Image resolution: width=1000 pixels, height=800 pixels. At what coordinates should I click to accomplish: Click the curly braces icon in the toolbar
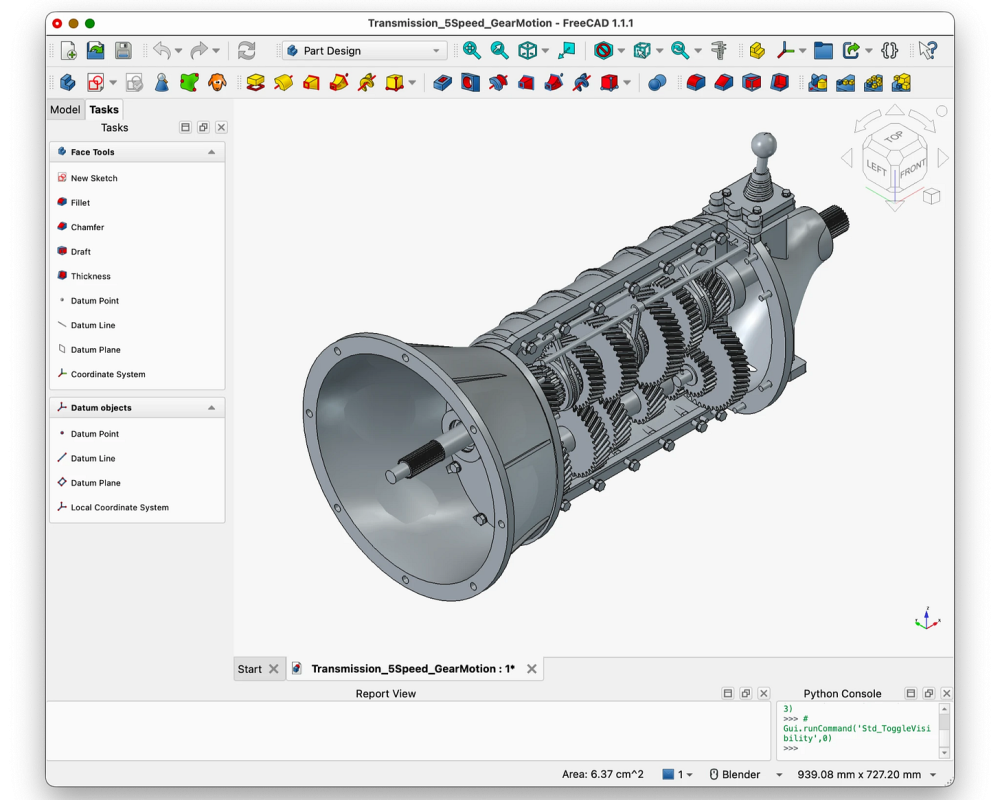pyautogui.click(x=890, y=50)
